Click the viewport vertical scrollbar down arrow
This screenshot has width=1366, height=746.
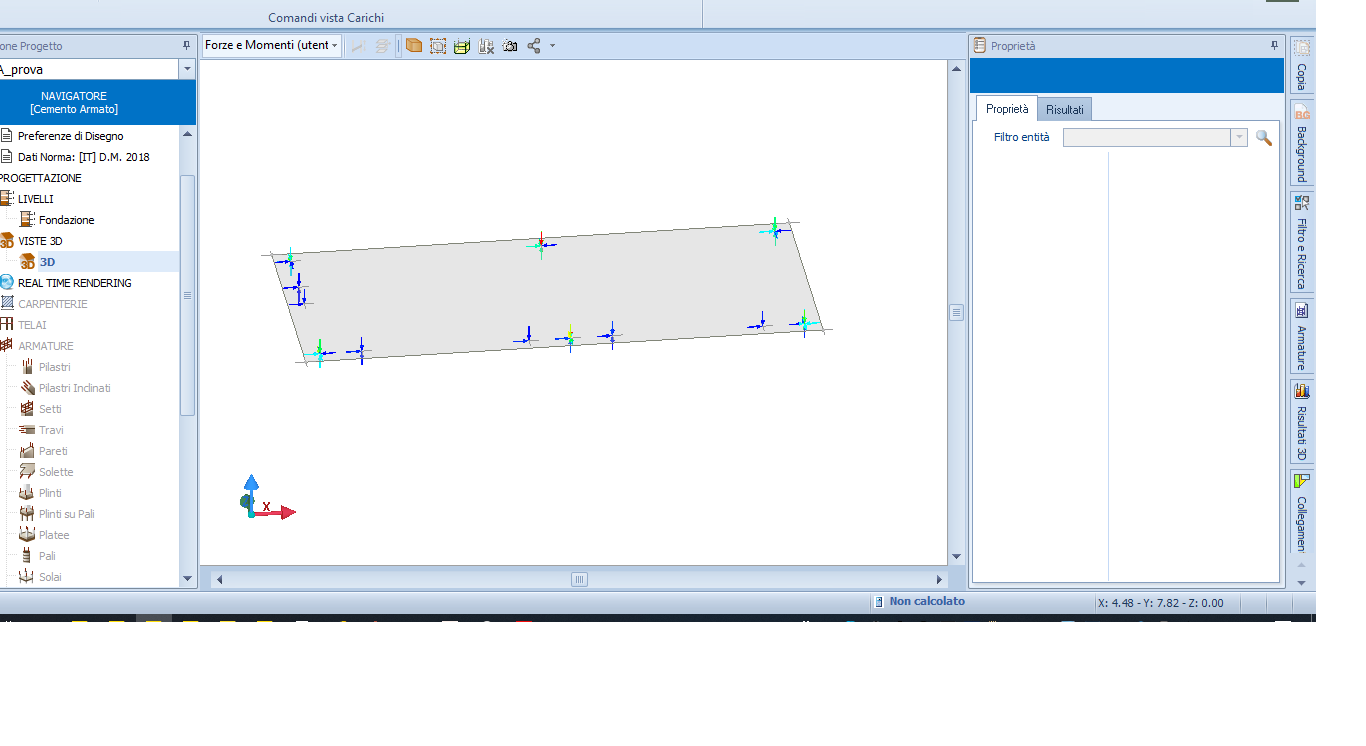(956, 557)
